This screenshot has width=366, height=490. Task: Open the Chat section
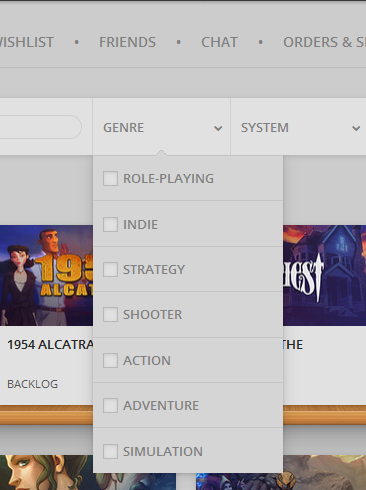click(x=219, y=42)
